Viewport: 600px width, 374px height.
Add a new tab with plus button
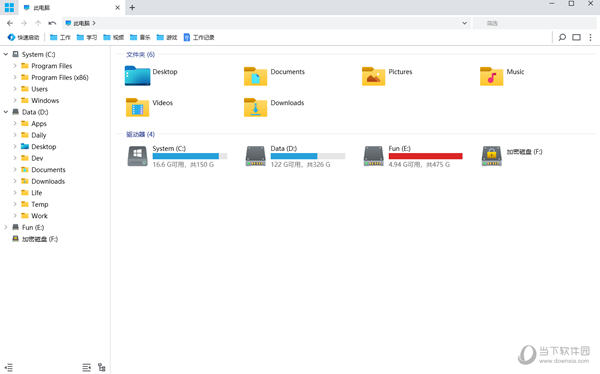132,7
